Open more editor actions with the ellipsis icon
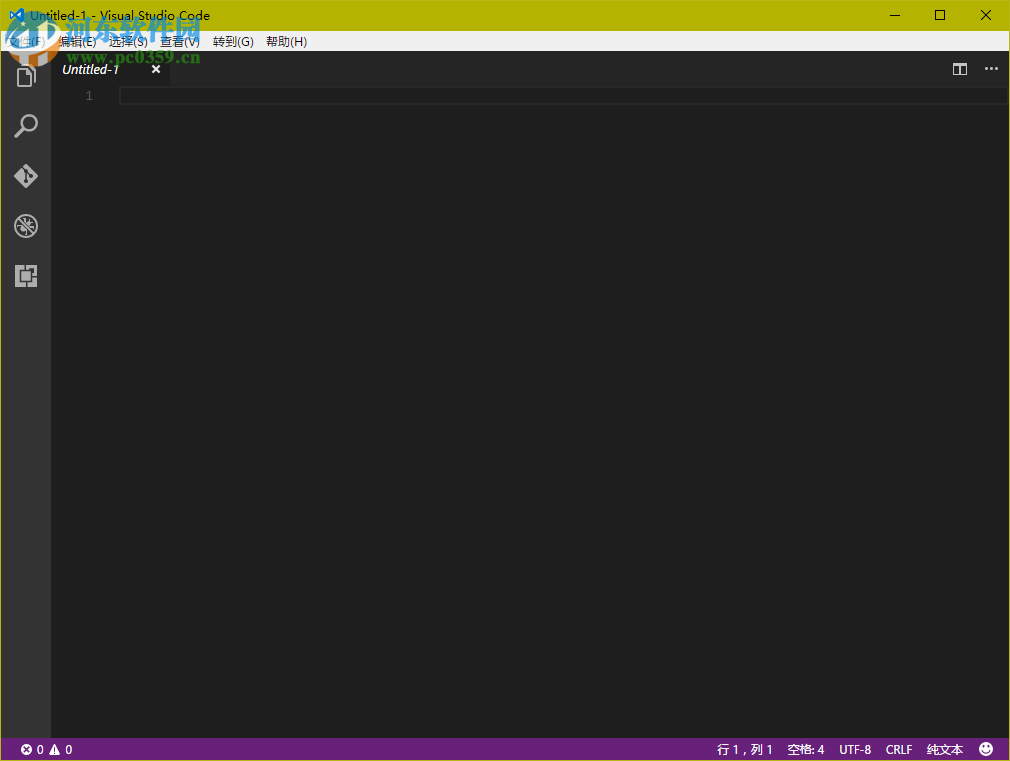Viewport: 1010px width, 761px height. [x=991, y=69]
